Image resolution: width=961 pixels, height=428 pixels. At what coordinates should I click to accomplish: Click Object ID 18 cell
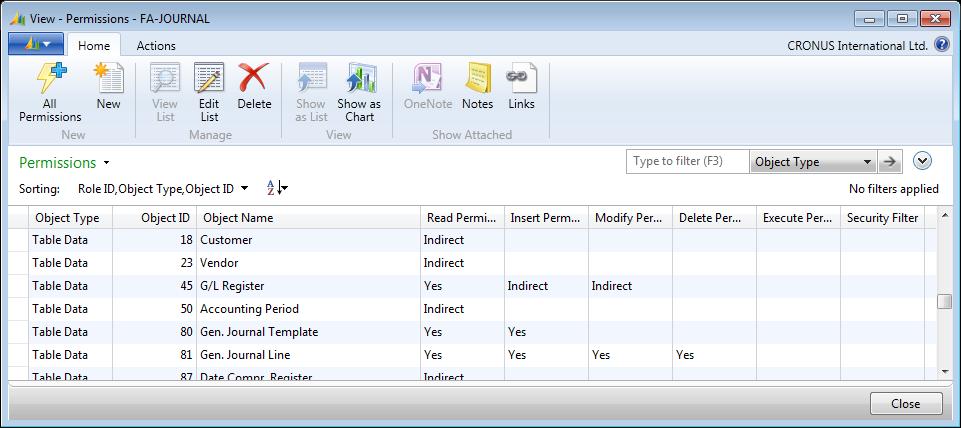pos(154,240)
